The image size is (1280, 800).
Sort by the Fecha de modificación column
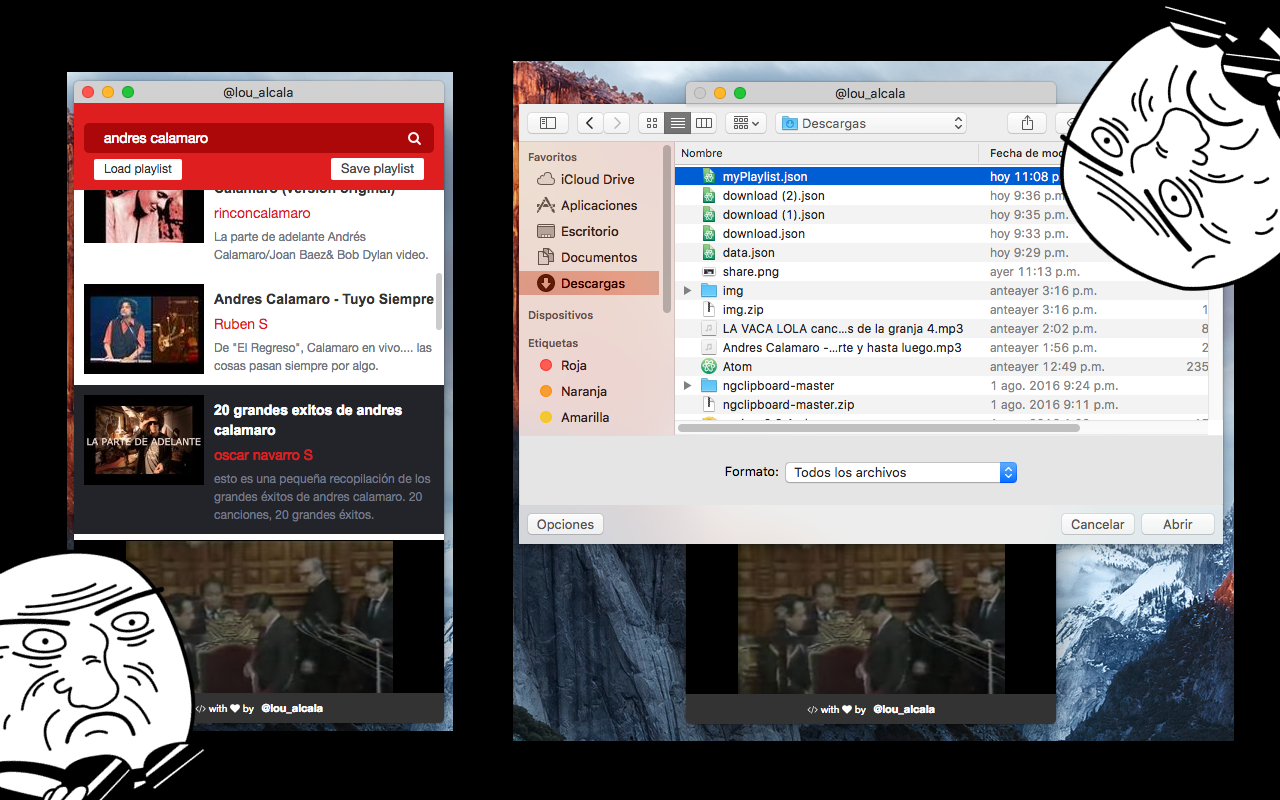click(x=1025, y=153)
